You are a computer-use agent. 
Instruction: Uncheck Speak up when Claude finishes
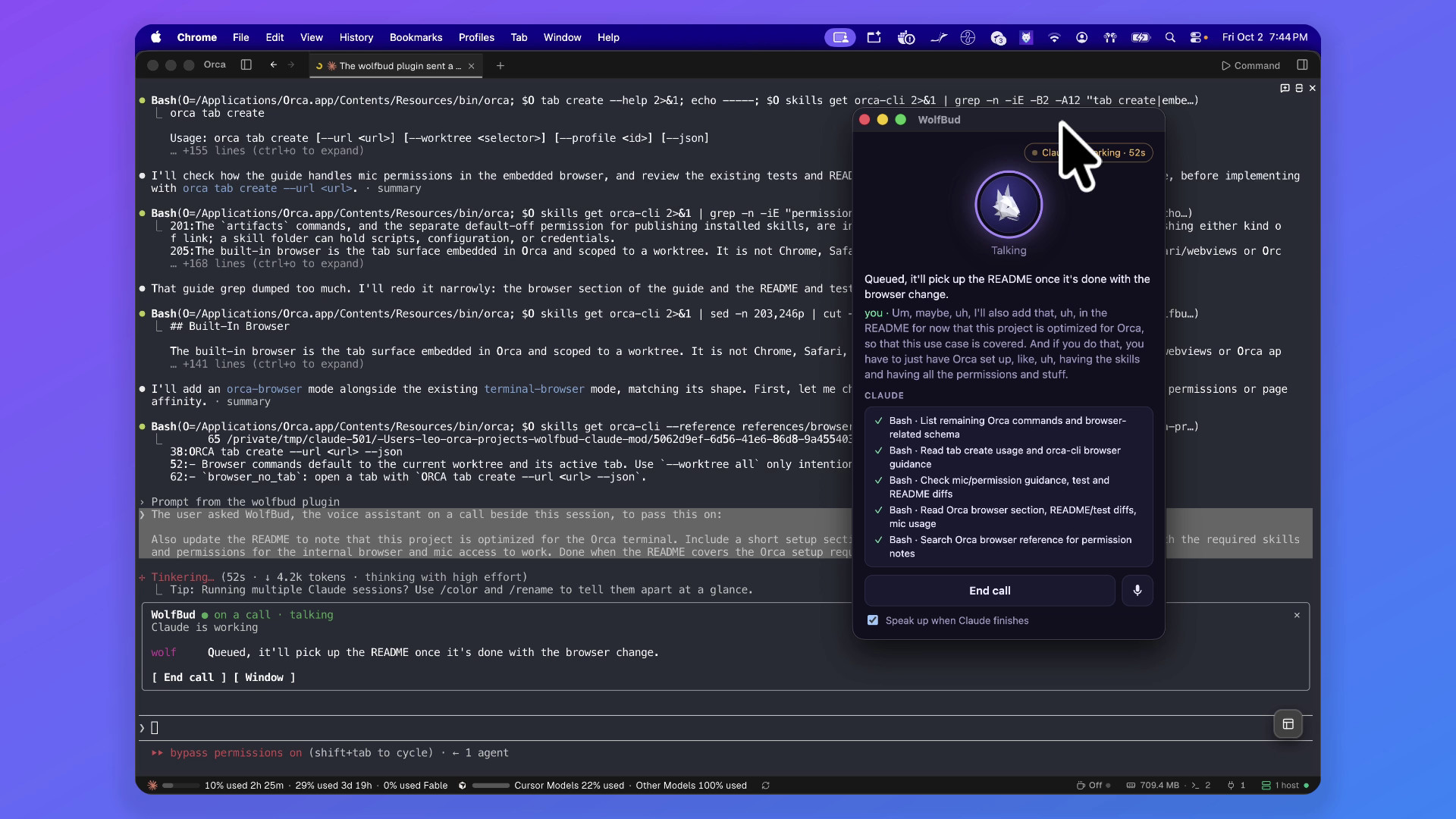873,620
